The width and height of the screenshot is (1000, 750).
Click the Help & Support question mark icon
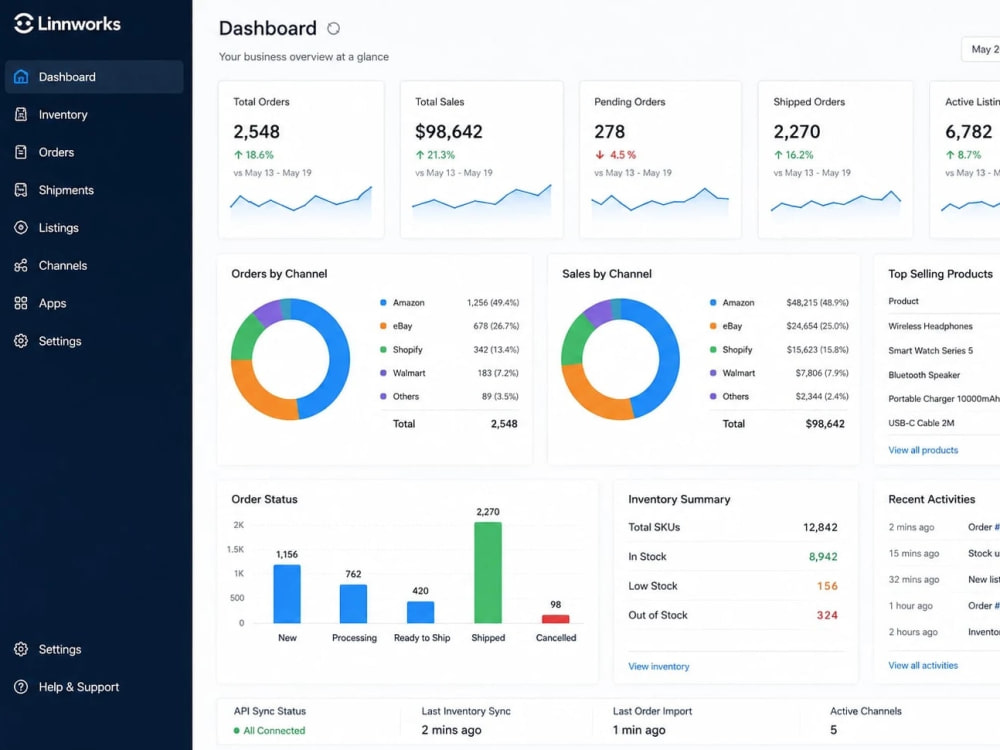click(21, 687)
